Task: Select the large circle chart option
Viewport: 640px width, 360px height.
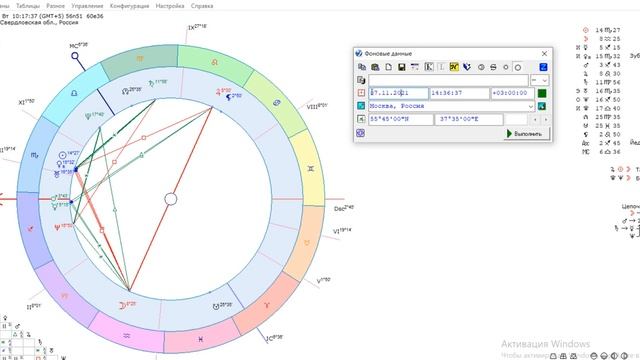Action: coord(518,67)
